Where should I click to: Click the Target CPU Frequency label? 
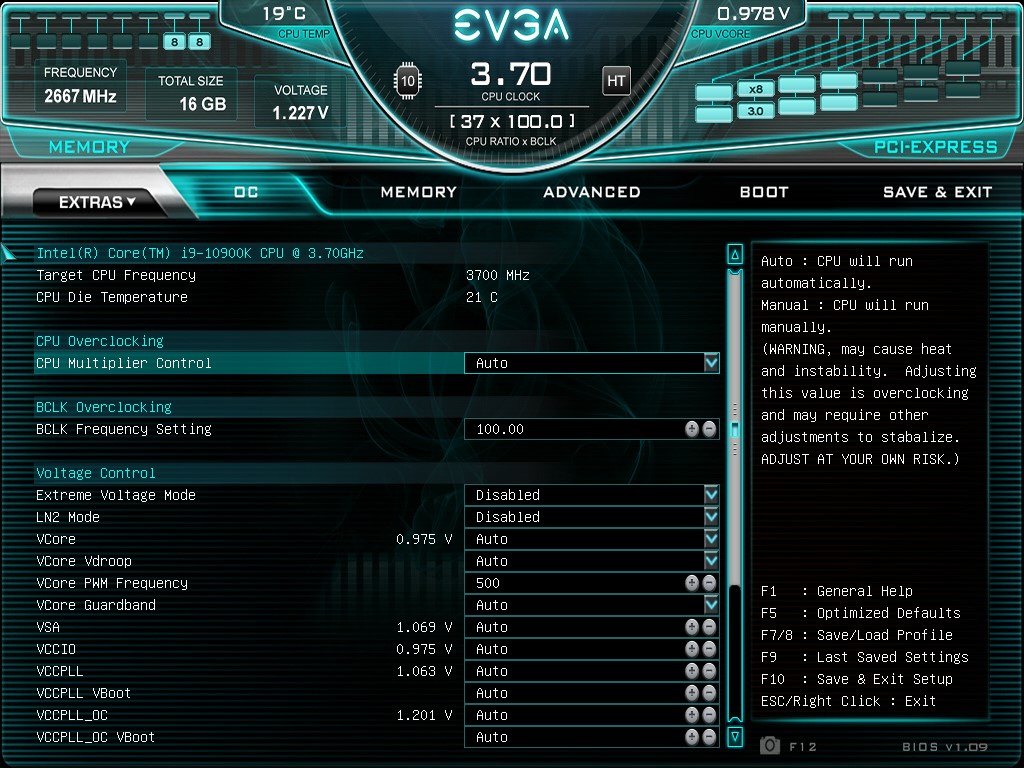tap(116, 276)
